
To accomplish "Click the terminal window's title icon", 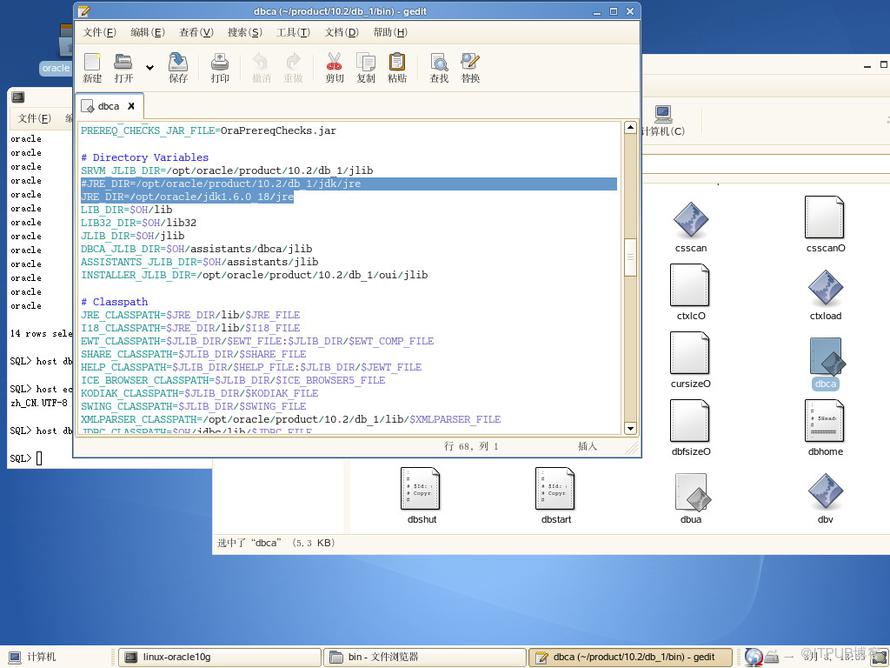I will point(18,97).
